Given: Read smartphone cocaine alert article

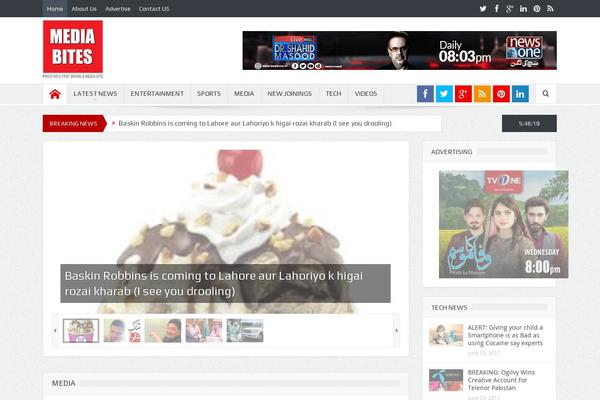Looking at the screenshot, I should pyautogui.click(x=505, y=335).
